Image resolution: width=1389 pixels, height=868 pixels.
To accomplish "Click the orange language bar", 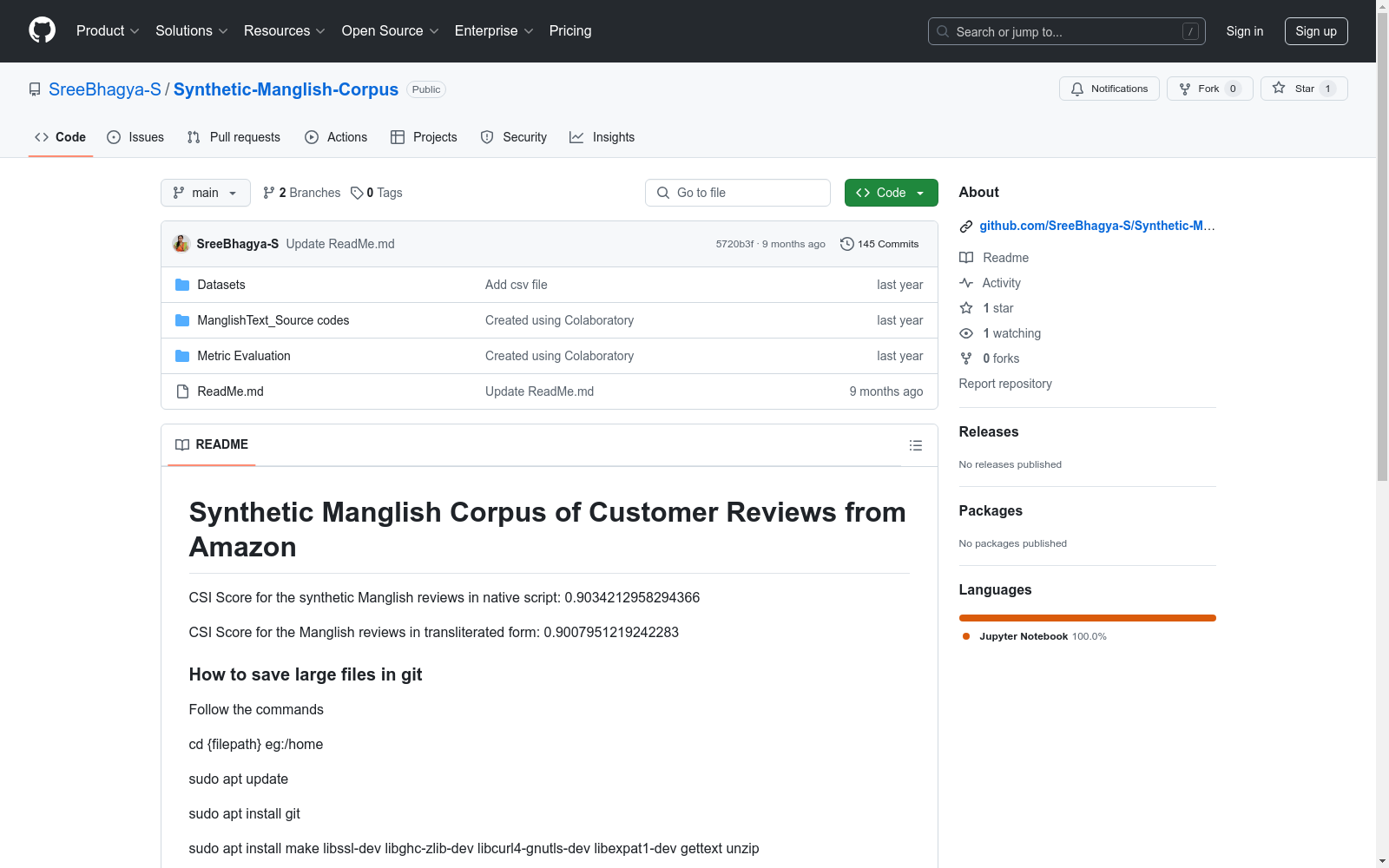I will 1088,618.
